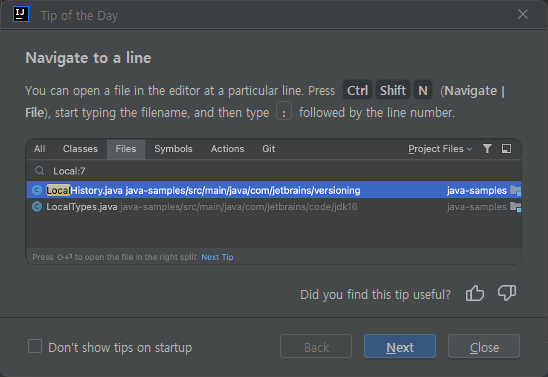Click the Did you find this tip useful text
This screenshot has height=377, width=548.
coord(376,295)
